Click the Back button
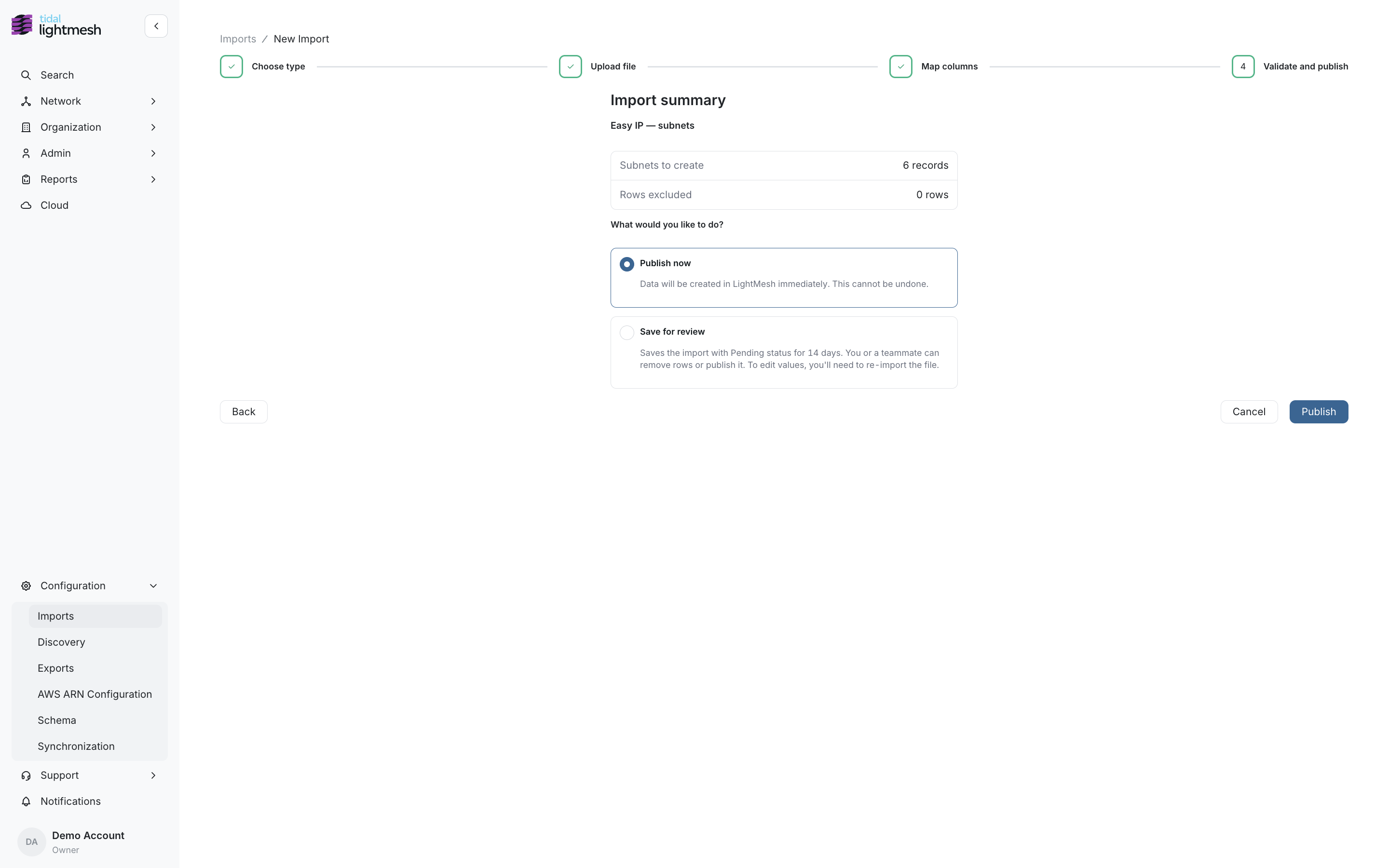The image size is (1389, 868). pos(244,412)
